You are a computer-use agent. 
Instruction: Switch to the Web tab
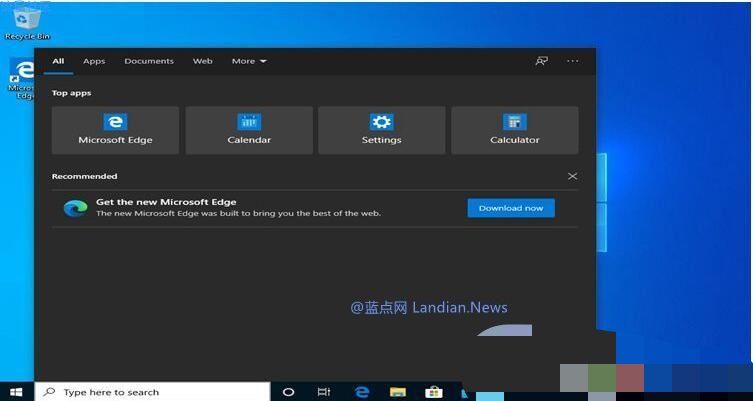[203, 61]
